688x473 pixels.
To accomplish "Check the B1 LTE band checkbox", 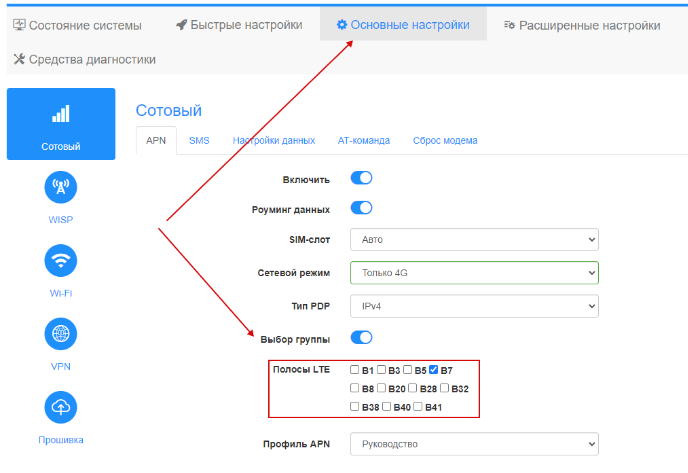I will 355,369.
